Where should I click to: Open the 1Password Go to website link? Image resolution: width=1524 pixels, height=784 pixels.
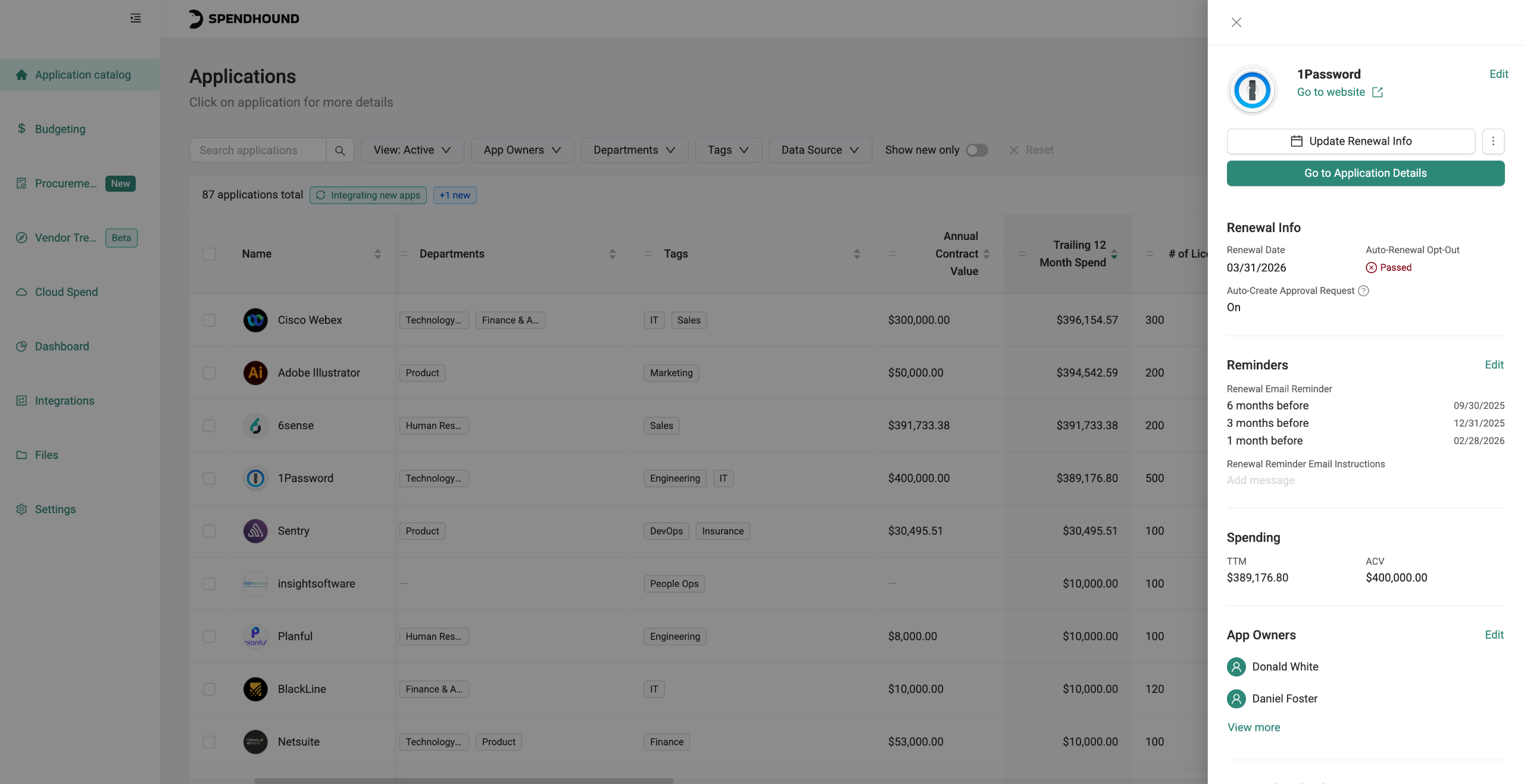pyautogui.click(x=1339, y=92)
